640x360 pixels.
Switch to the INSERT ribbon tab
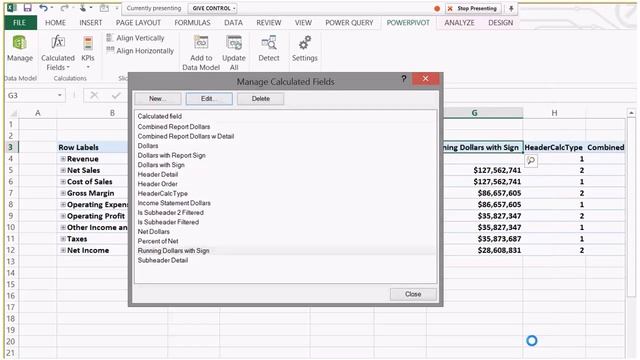click(91, 23)
